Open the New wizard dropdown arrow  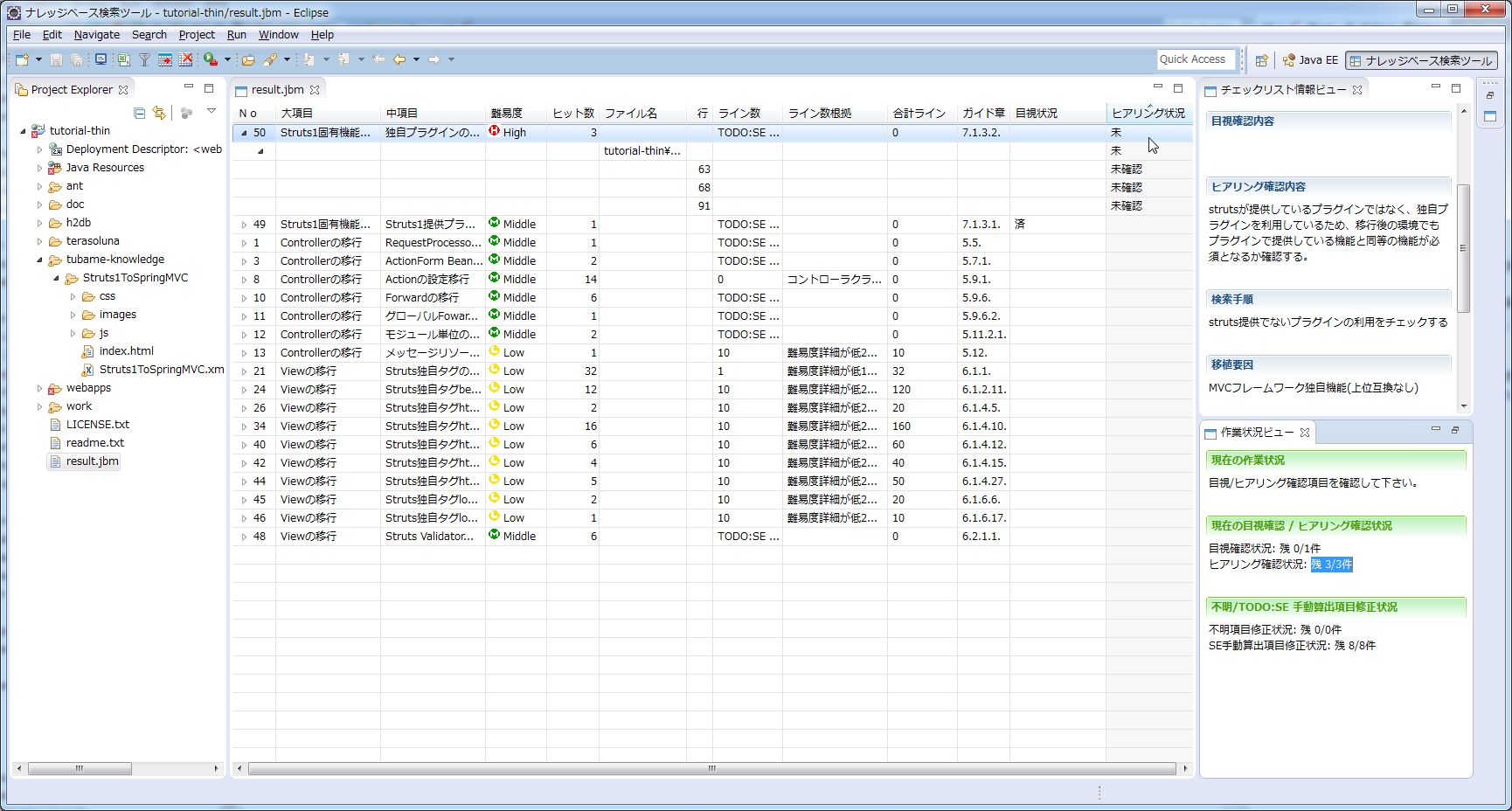[38, 59]
